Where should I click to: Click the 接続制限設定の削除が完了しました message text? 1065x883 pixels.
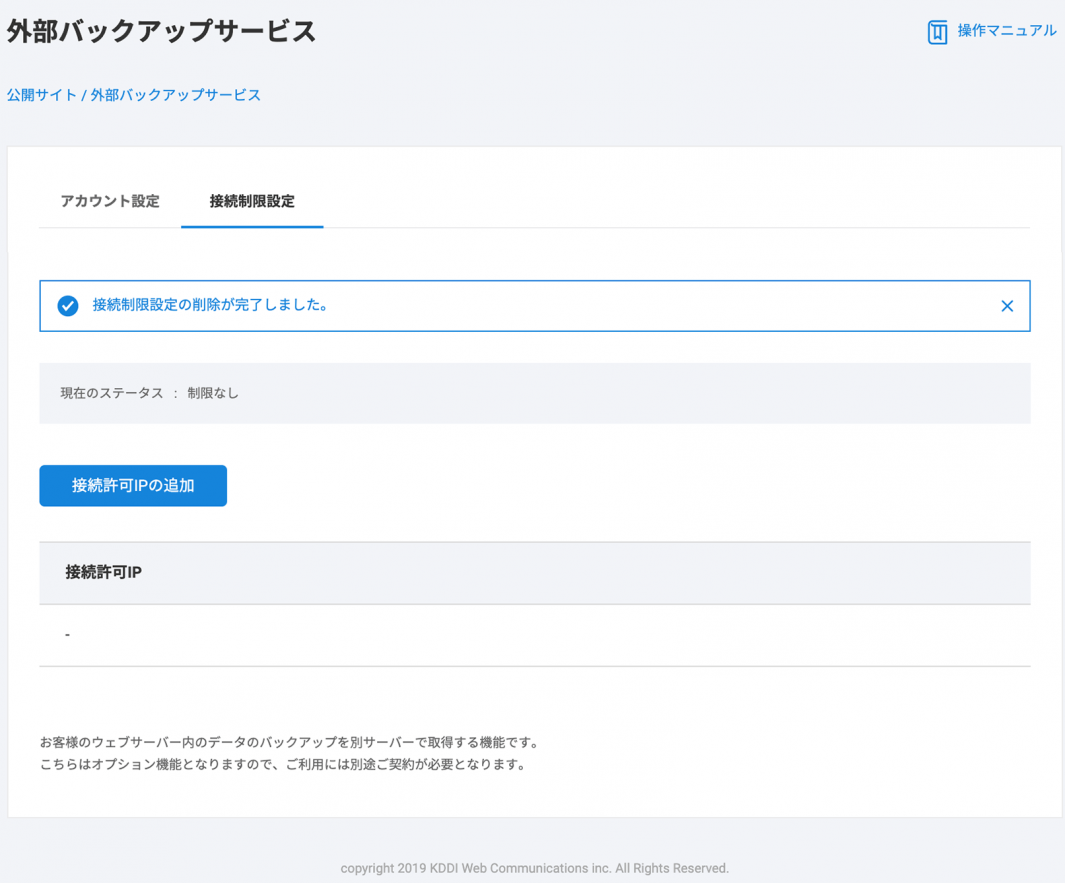(x=210, y=305)
